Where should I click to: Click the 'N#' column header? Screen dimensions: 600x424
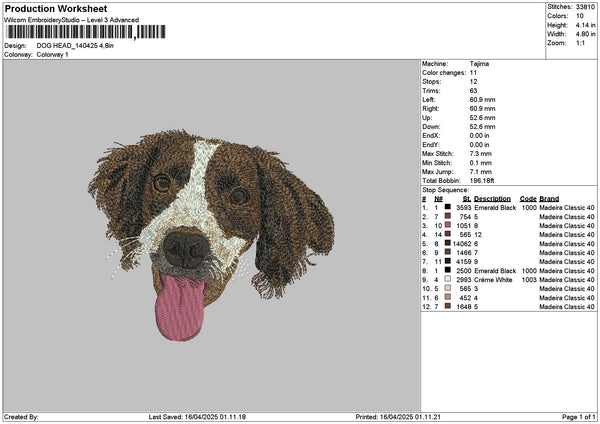(x=439, y=199)
